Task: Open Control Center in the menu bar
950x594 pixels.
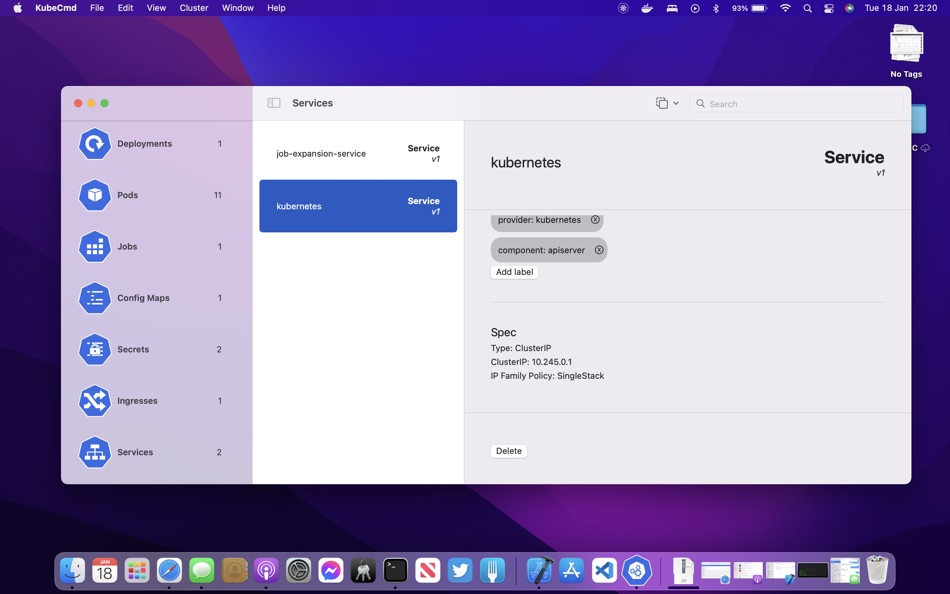Action: (x=829, y=8)
